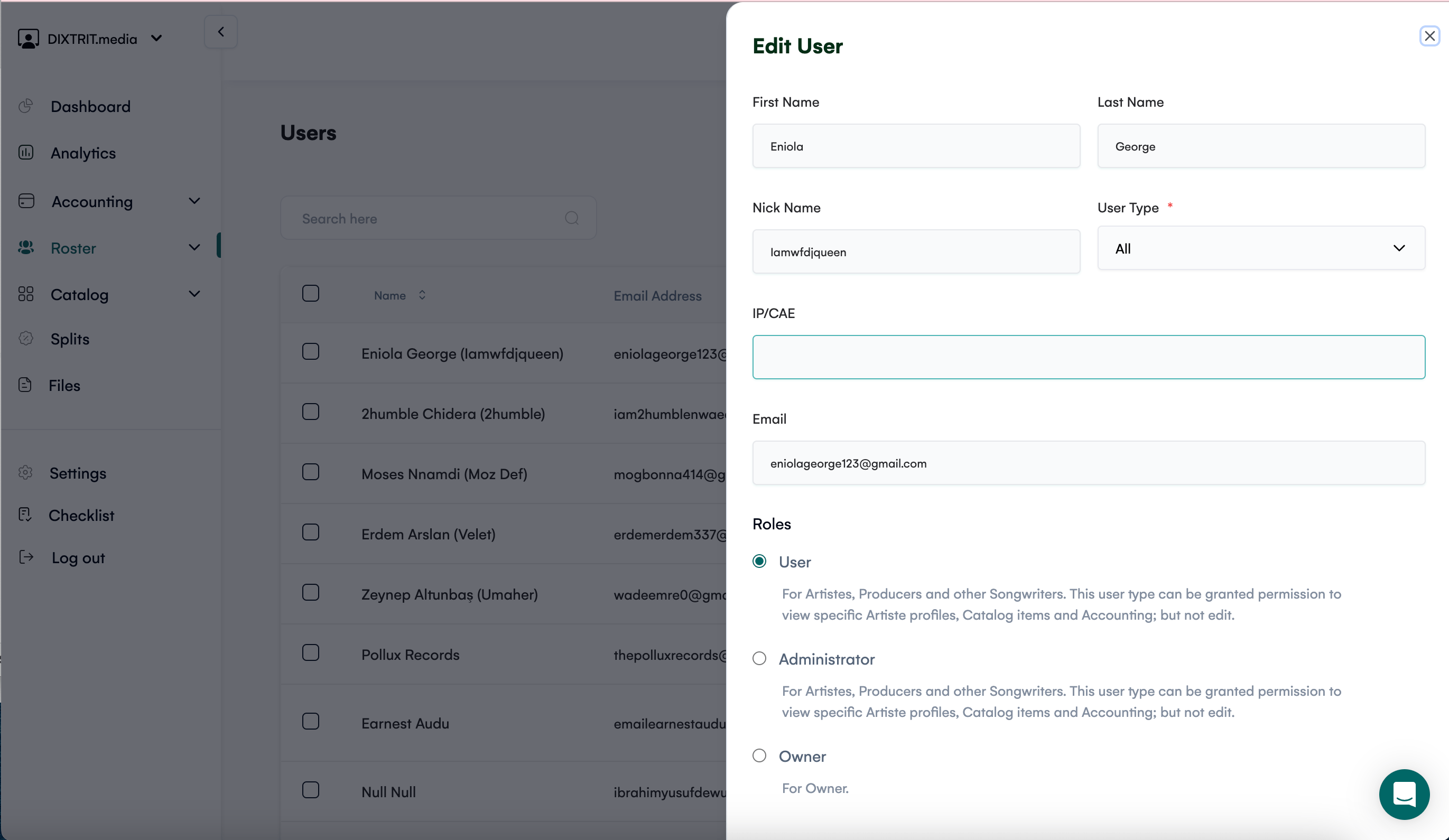Open Settings from the sidebar
The image size is (1449, 840).
click(x=78, y=473)
